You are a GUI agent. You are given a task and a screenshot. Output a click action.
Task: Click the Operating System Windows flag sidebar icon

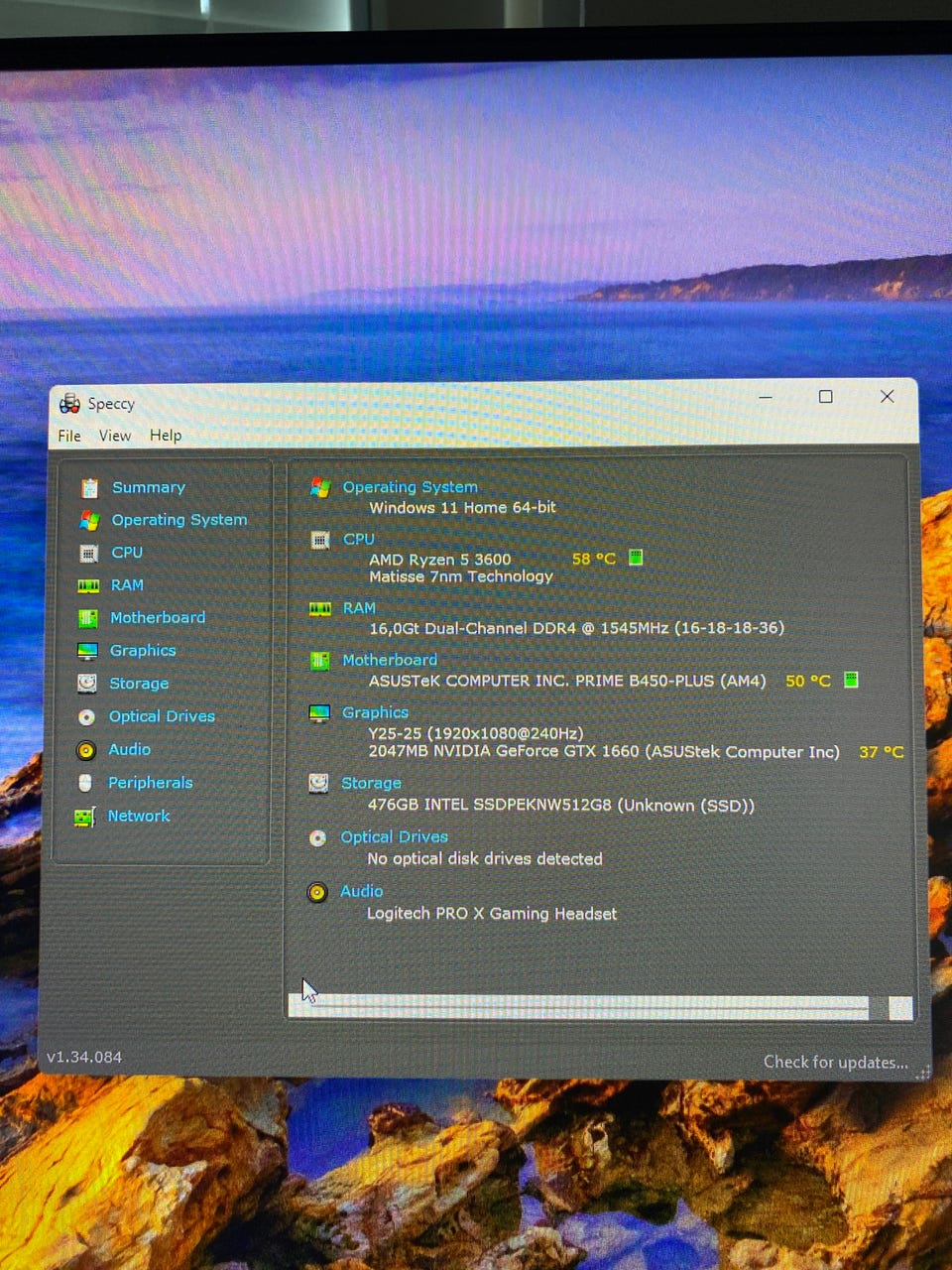[89, 520]
